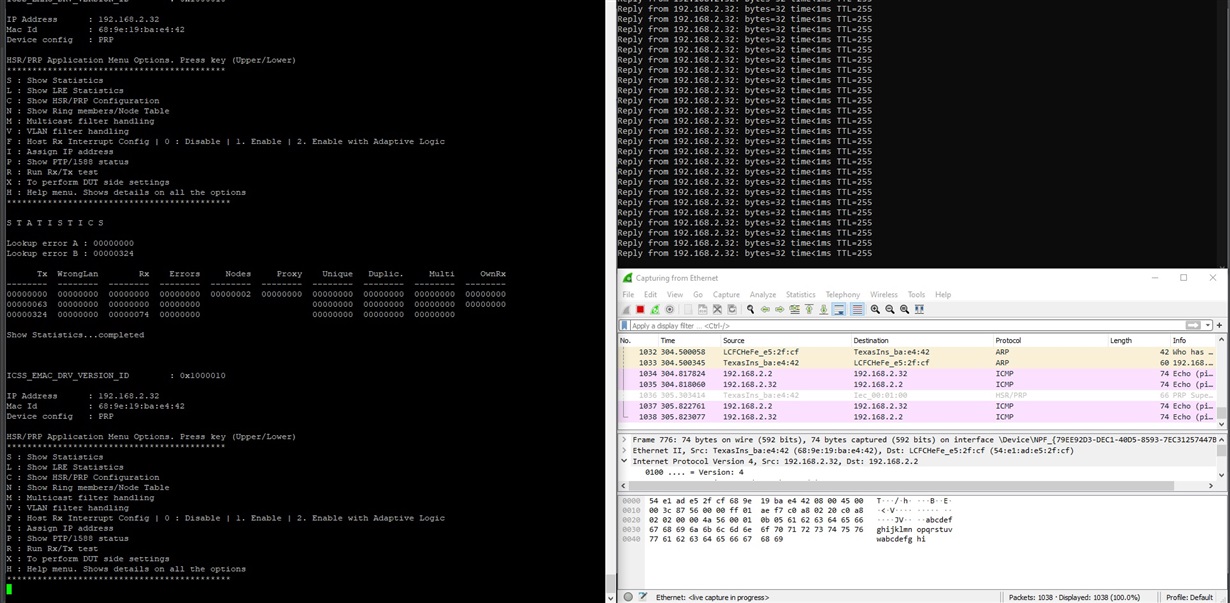Reload this capture file icon
1230x603 pixels.
(x=731, y=310)
